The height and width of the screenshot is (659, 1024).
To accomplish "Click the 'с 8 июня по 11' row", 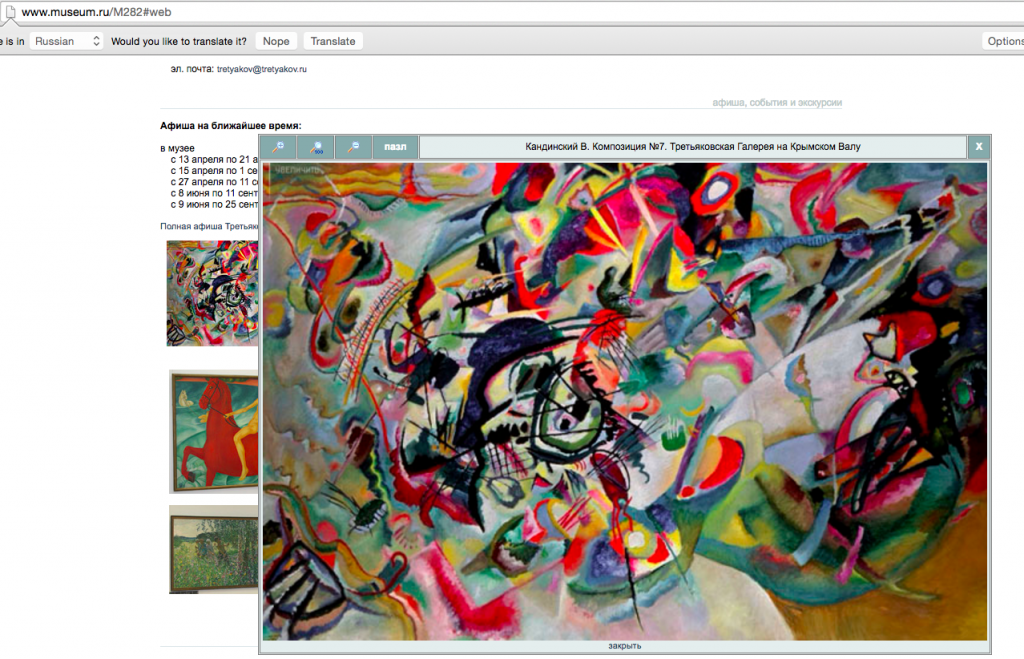I will click(214, 193).
